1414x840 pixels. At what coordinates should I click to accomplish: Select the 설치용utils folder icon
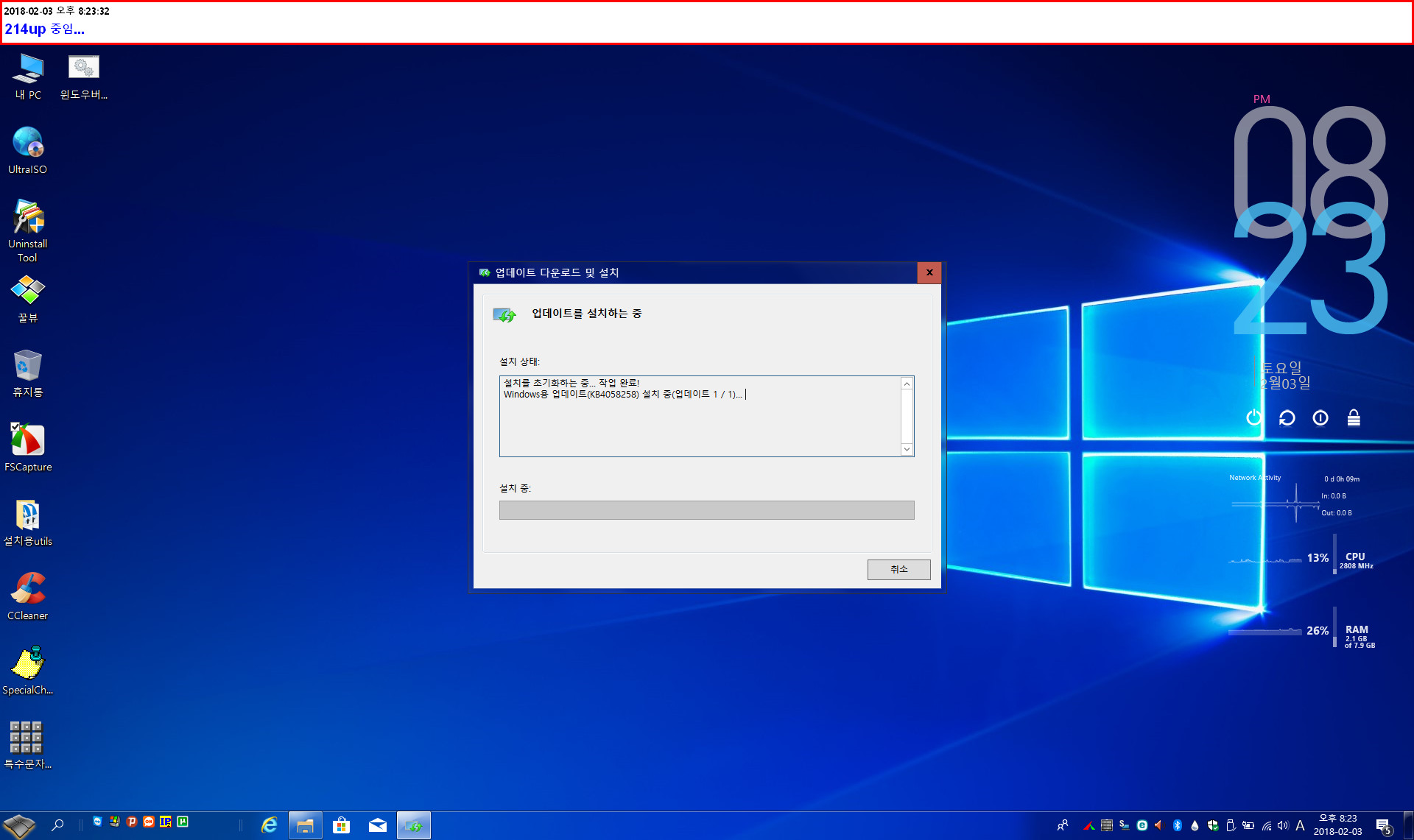[28, 522]
